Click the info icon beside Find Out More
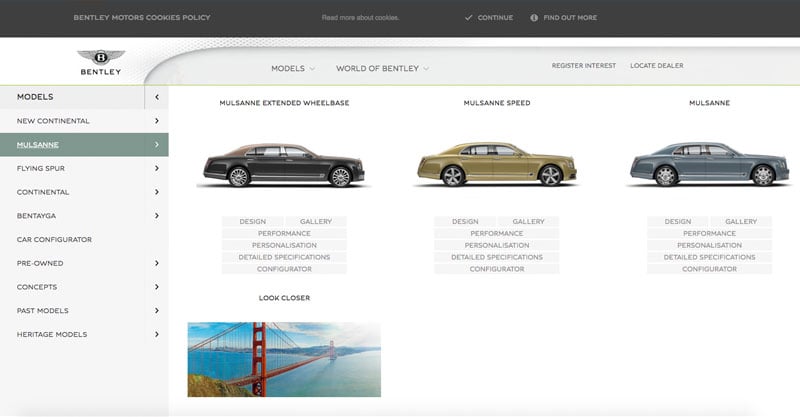 coord(534,17)
